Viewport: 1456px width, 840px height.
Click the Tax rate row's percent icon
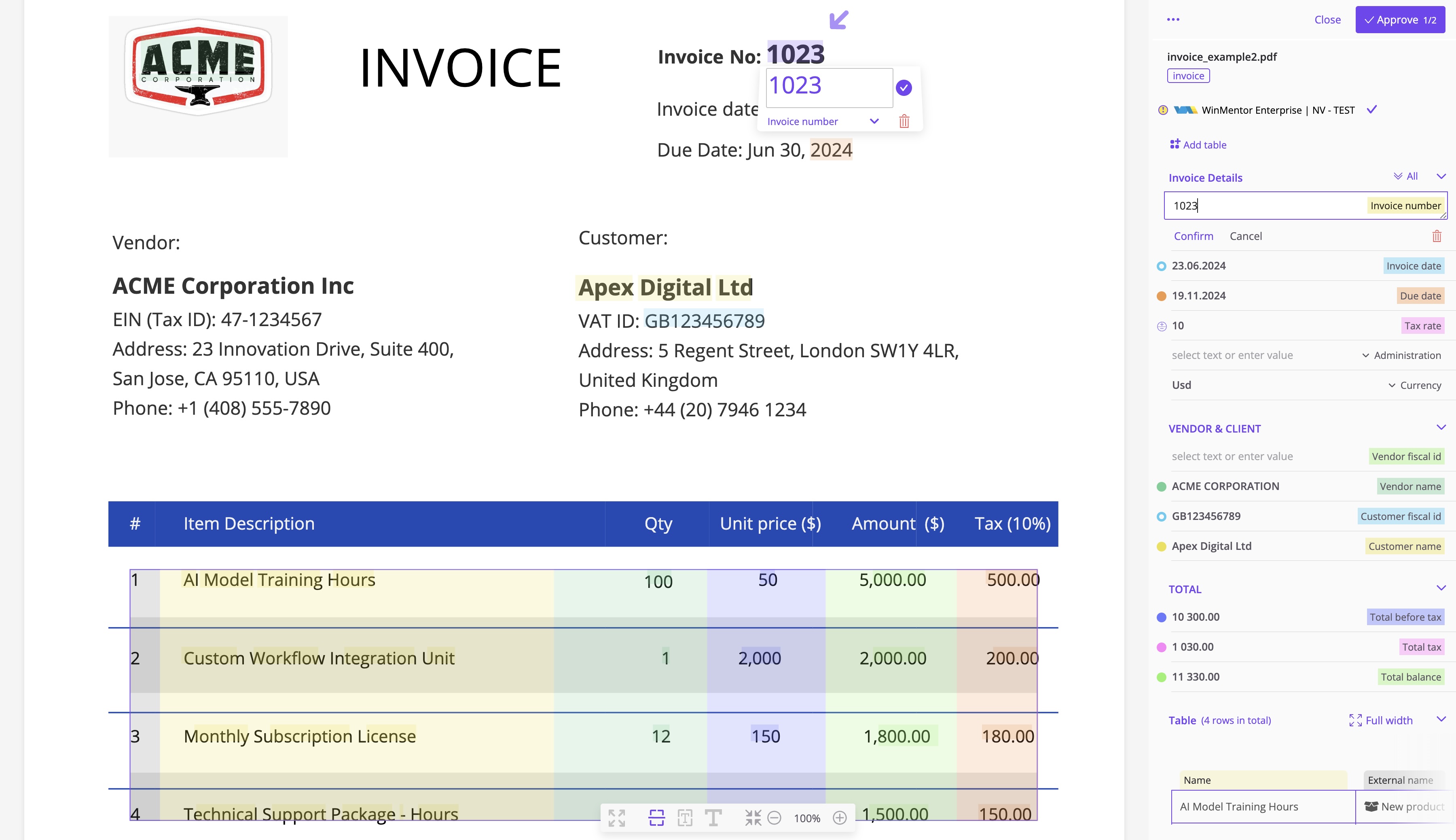tap(1161, 326)
